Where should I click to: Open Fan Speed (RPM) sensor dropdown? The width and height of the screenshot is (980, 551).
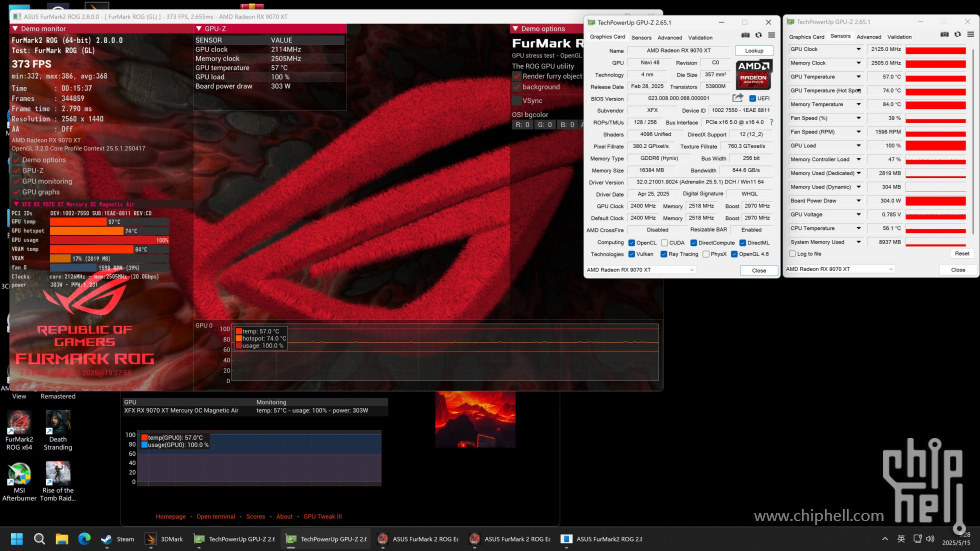pyautogui.click(x=858, y=132)
